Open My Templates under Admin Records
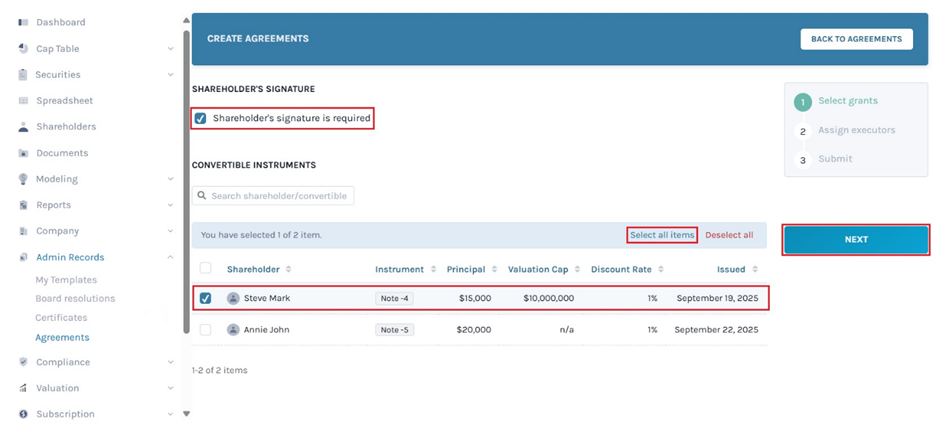939x425 pixels. pos(66,280)
